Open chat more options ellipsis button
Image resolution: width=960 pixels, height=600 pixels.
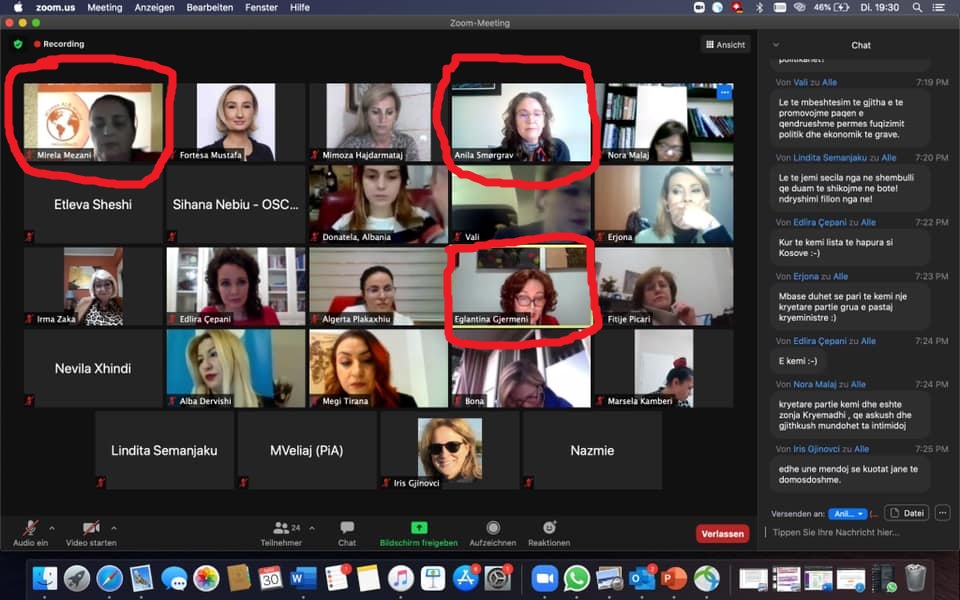[x=942, y=513]
